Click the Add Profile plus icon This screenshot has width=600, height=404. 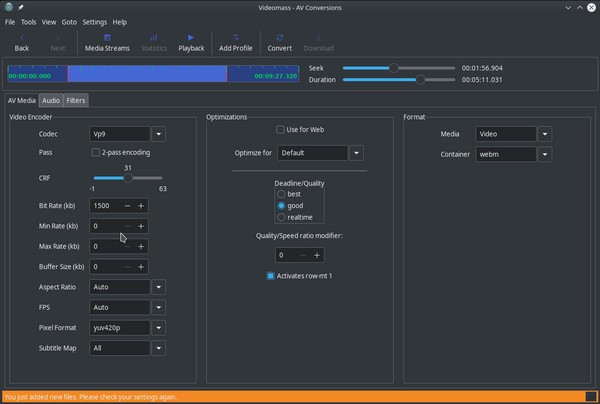pos(236,37)
